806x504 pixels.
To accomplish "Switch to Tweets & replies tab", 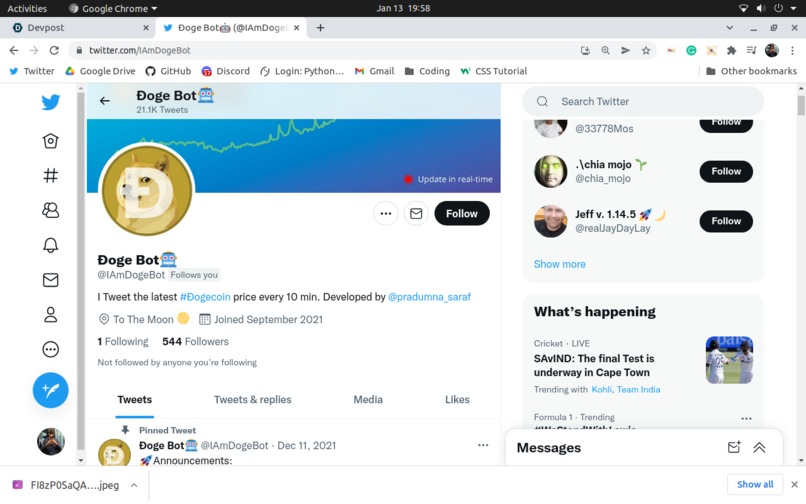I will pyautogui.click(x=252, y=400).
